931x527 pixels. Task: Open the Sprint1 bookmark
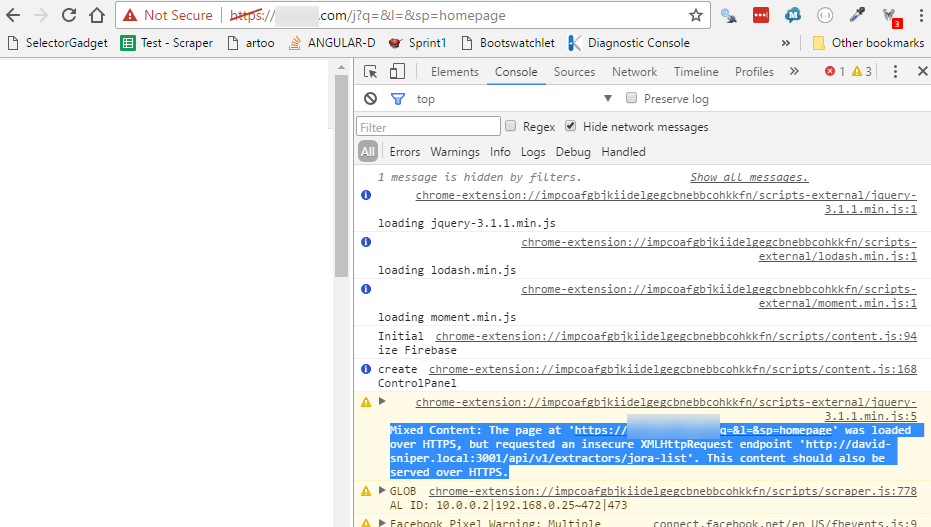click(417, 43)
